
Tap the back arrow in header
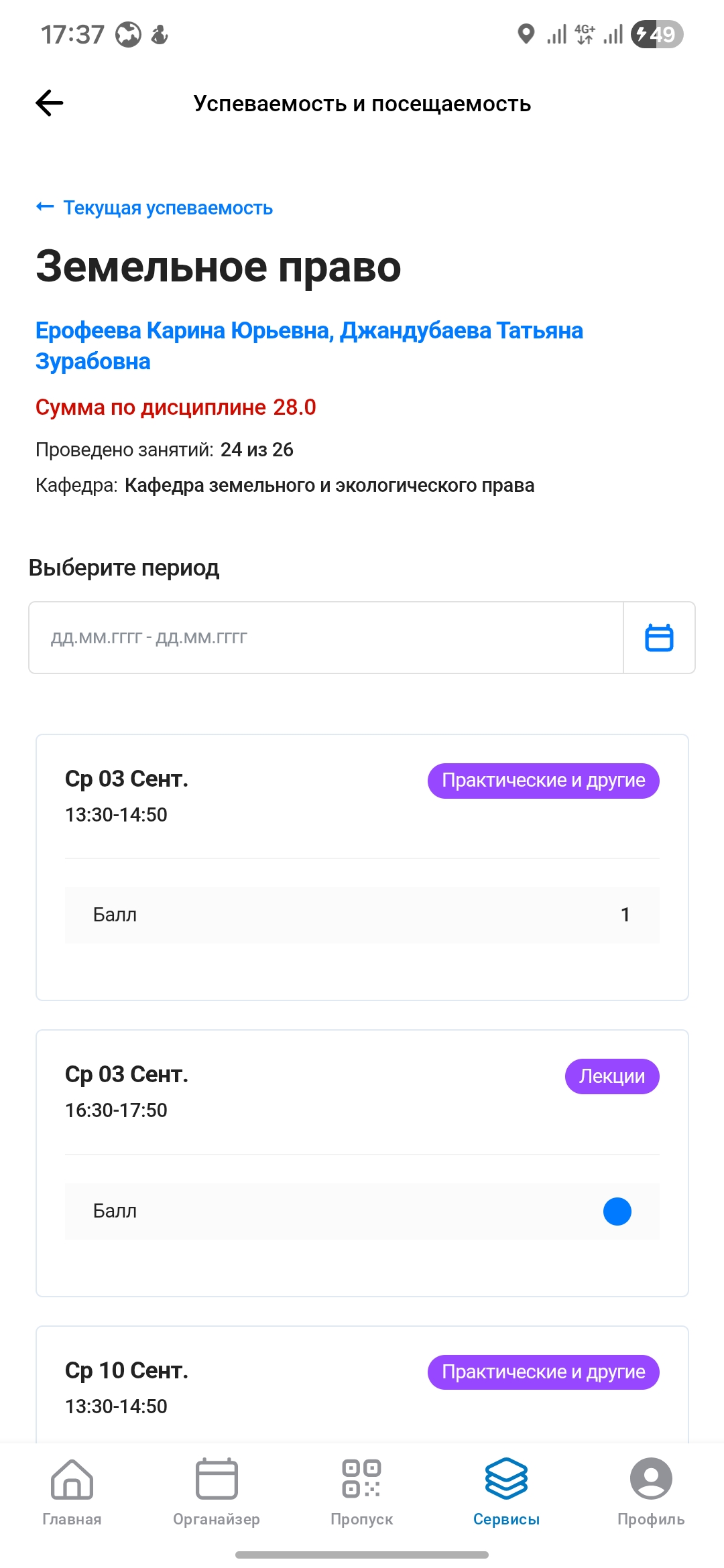pos(50,103)
